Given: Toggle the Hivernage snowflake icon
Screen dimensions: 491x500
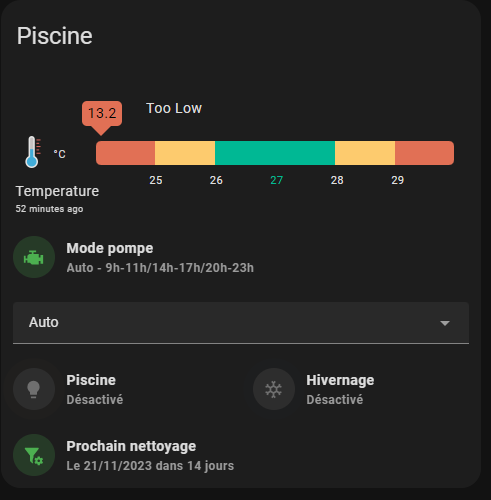Looking at the screenshot, I should coord(274,389).
